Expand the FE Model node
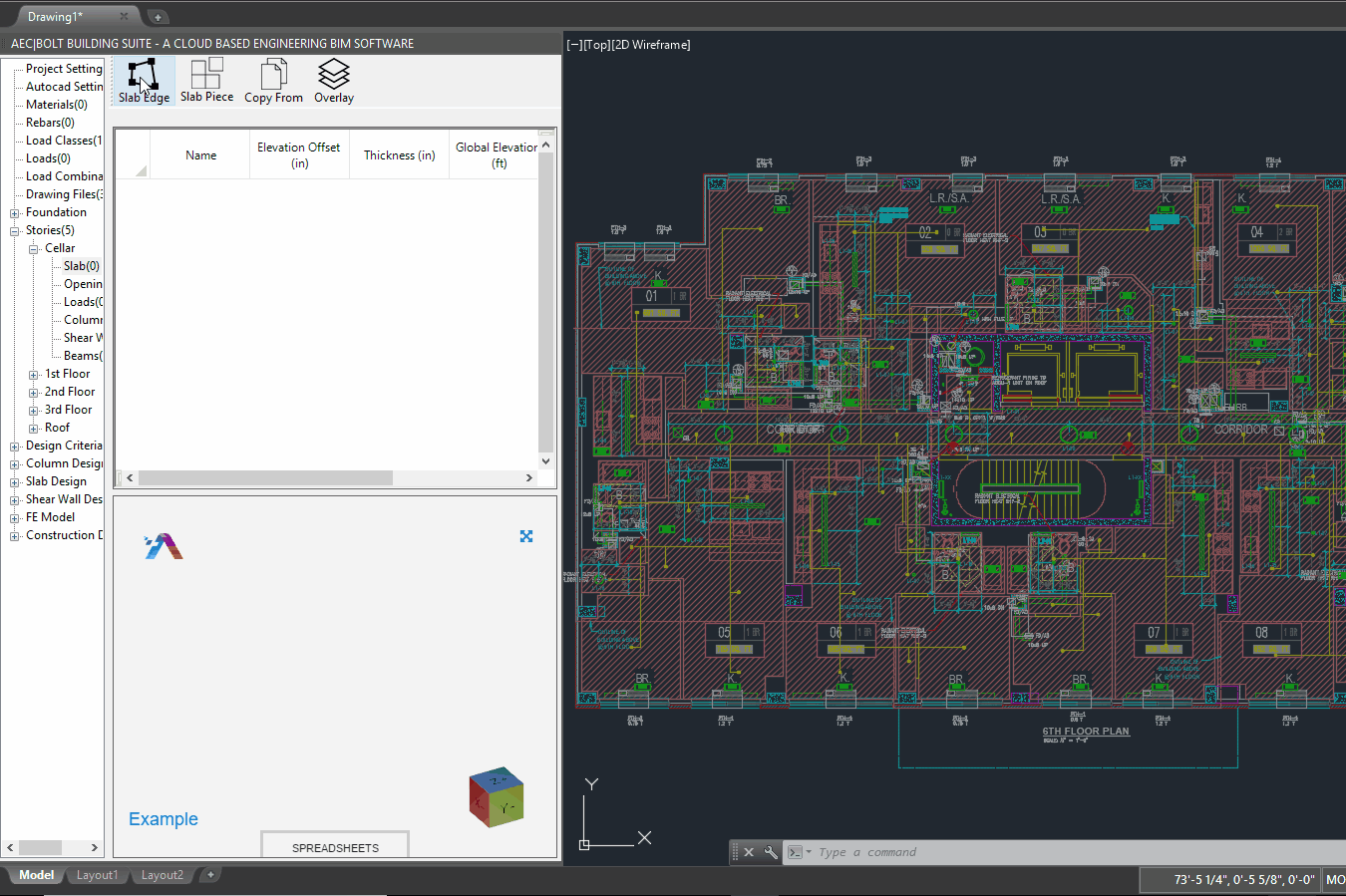 pyautogui.click(x=15, y=518)
